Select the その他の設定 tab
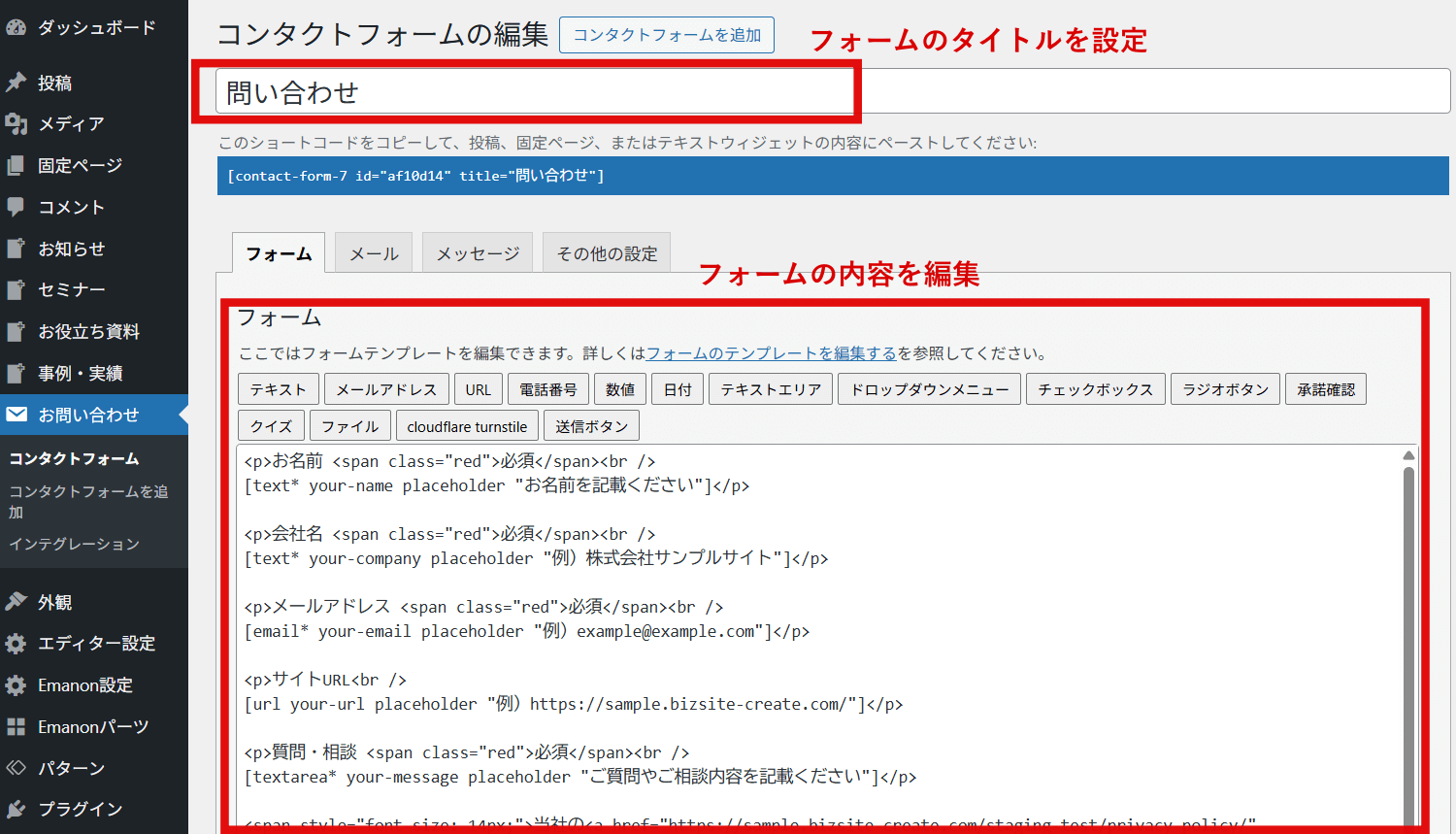1456x834 pixels. (x=607, y=253)
